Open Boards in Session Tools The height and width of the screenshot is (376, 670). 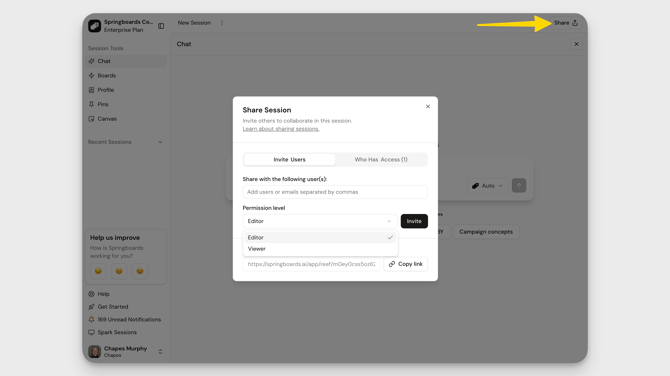pos(126,76)
